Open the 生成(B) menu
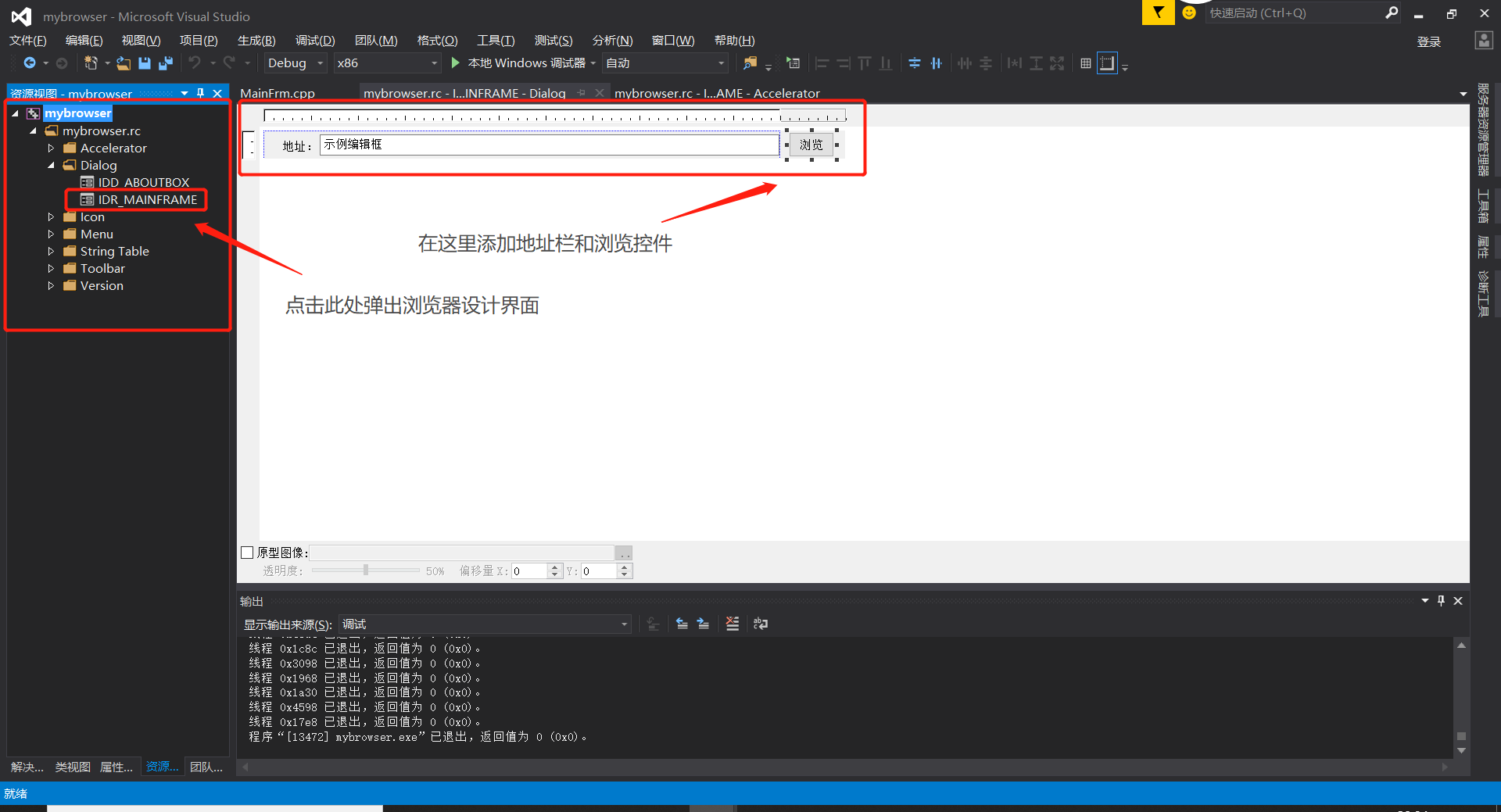1501x812 pixels. (256, 41)
